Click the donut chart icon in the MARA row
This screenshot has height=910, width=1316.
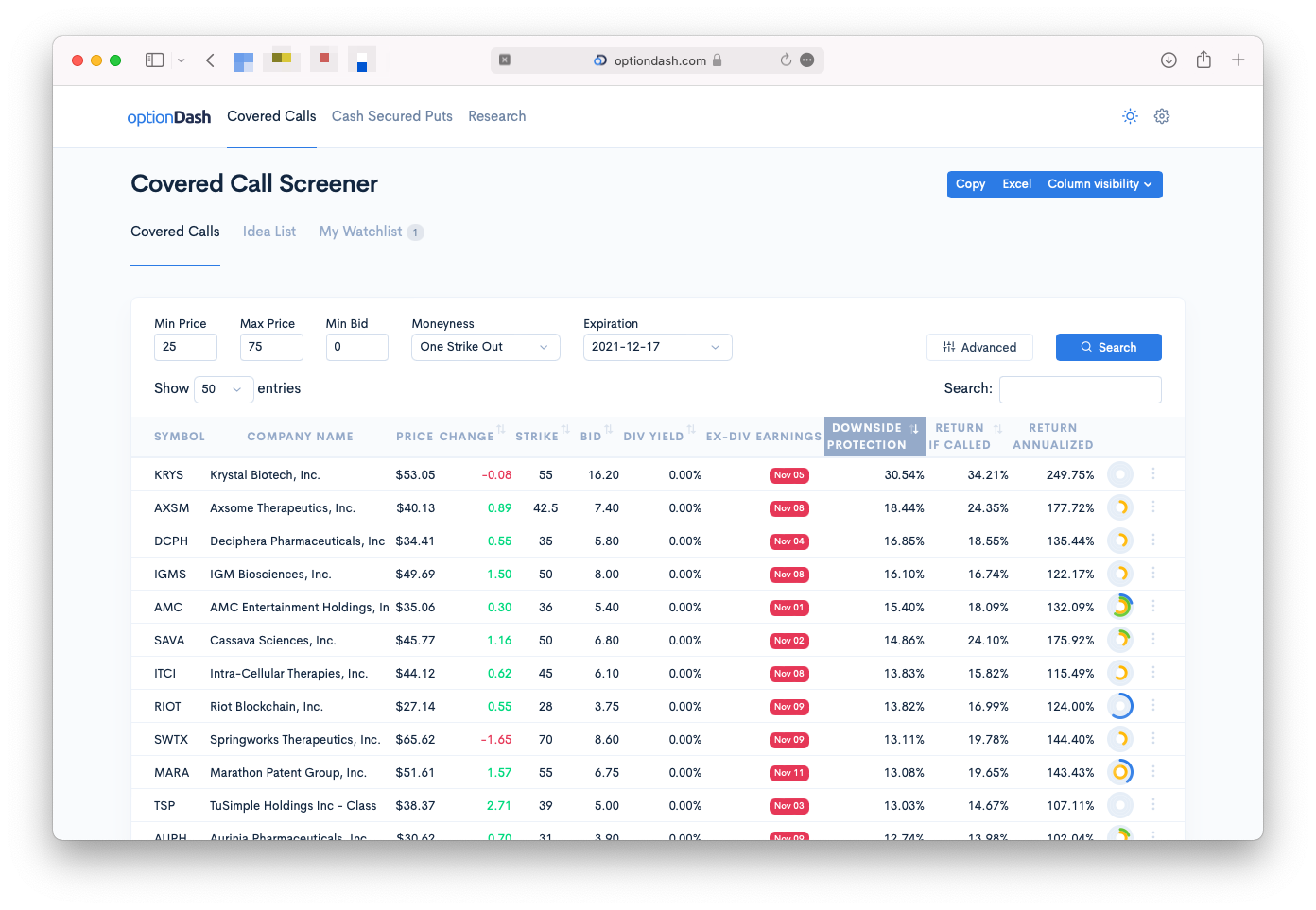tap(1120, 772)
